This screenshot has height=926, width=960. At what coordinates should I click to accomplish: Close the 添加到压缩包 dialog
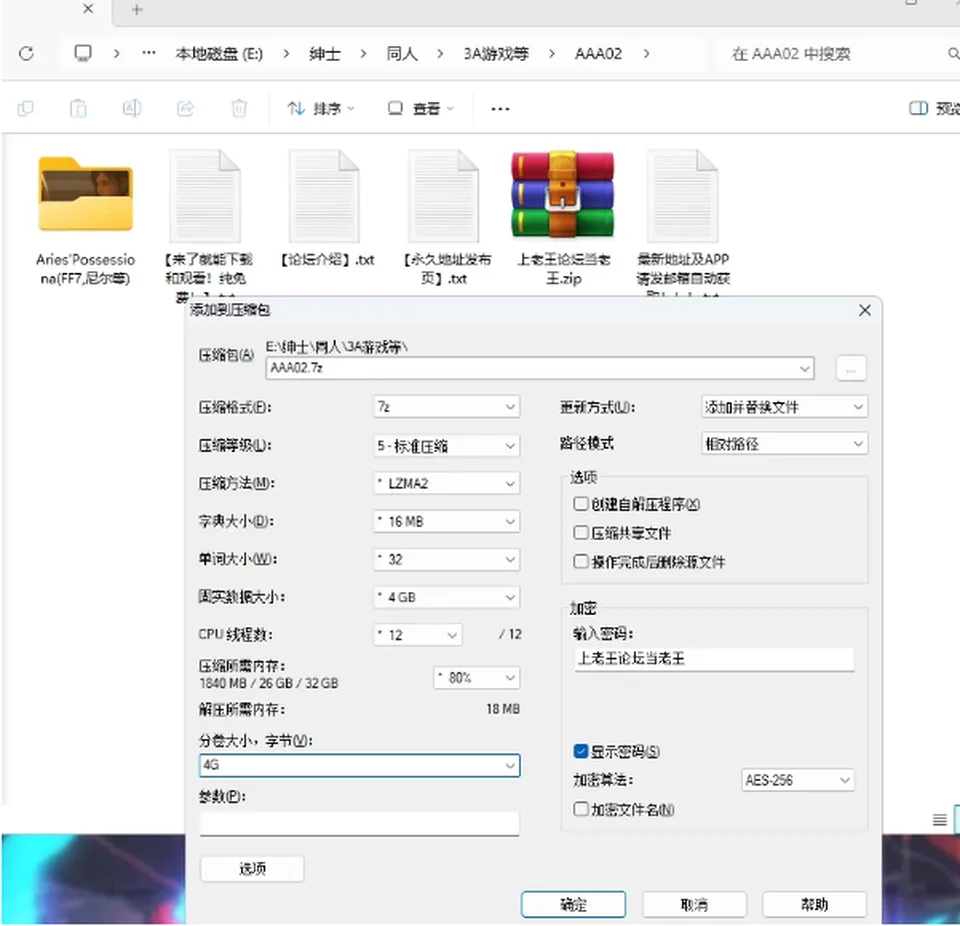[864, 311]
